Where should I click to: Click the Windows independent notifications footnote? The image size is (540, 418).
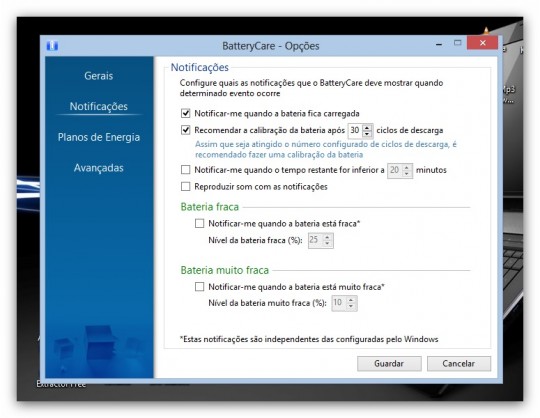(309, 339)
